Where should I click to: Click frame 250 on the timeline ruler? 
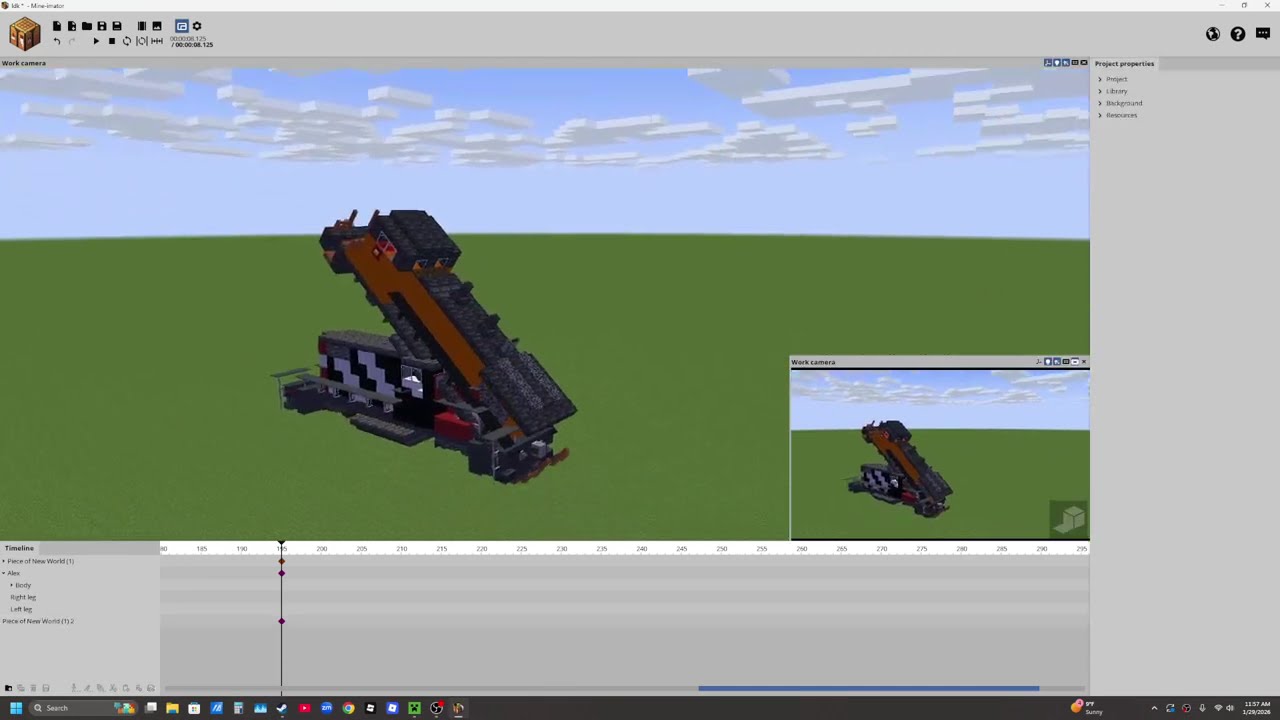tap(722, 549)
